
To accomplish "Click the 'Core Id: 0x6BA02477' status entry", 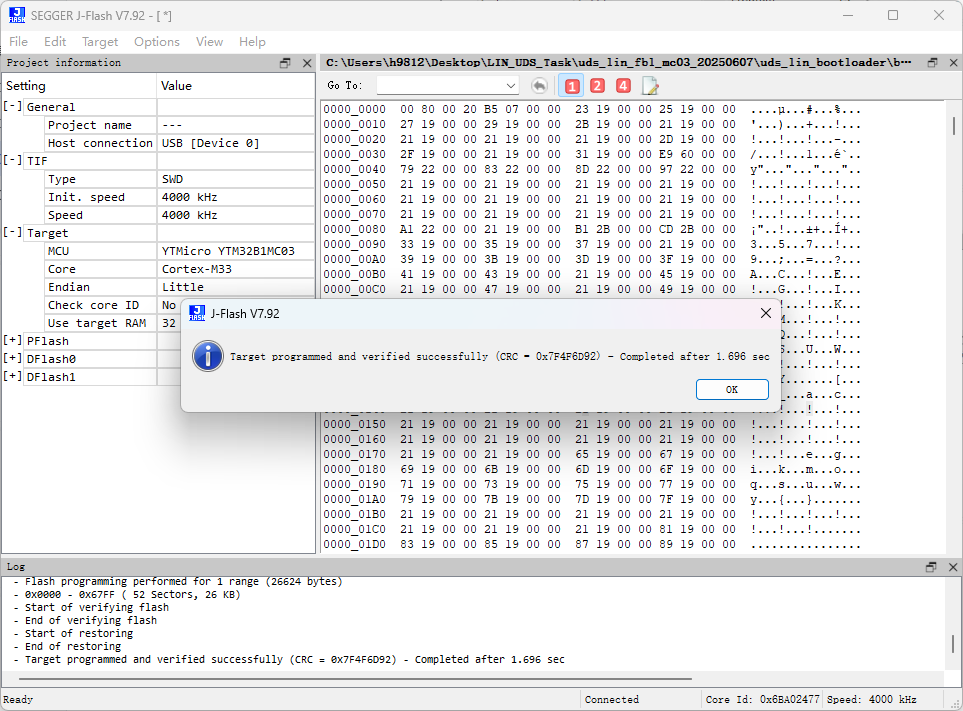I will [762, 699].
